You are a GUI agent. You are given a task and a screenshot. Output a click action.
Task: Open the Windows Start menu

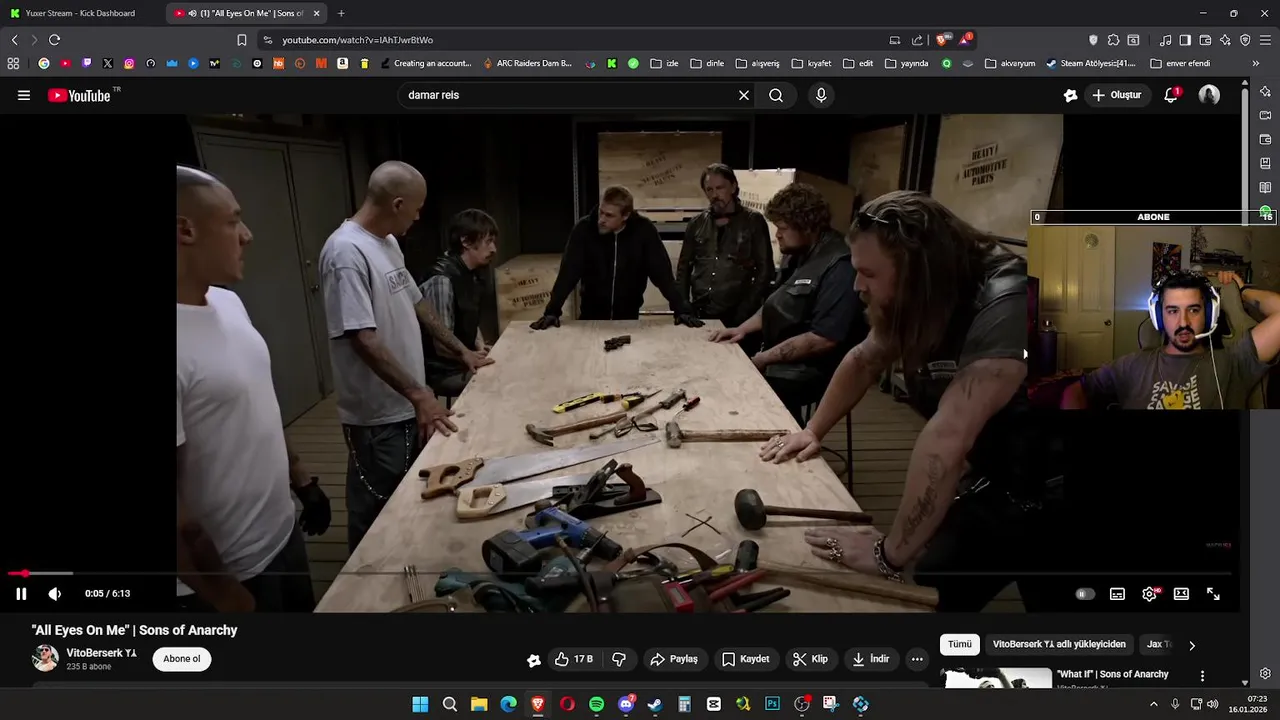tap(420, 704)
